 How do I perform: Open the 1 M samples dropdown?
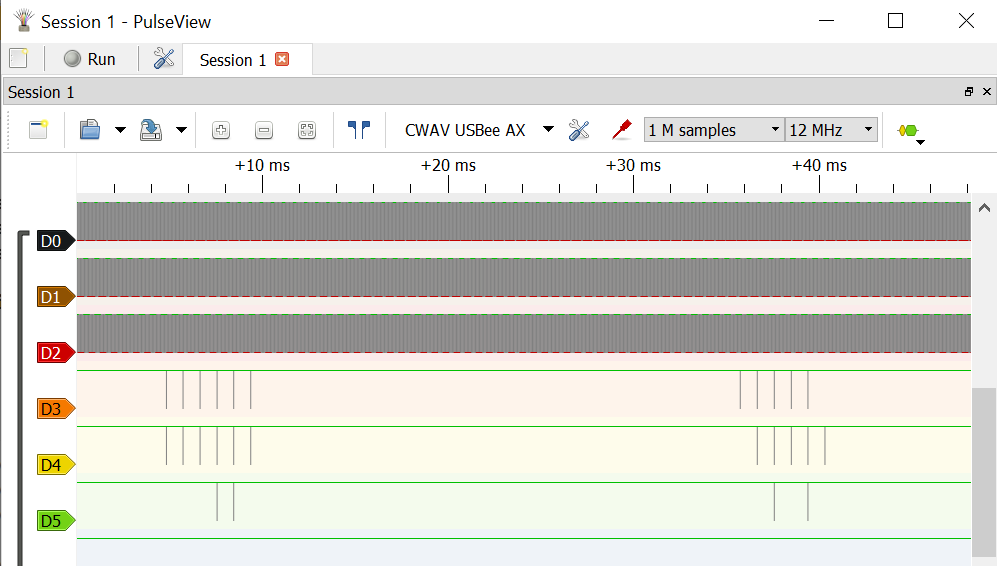click(x=714, y=130)
